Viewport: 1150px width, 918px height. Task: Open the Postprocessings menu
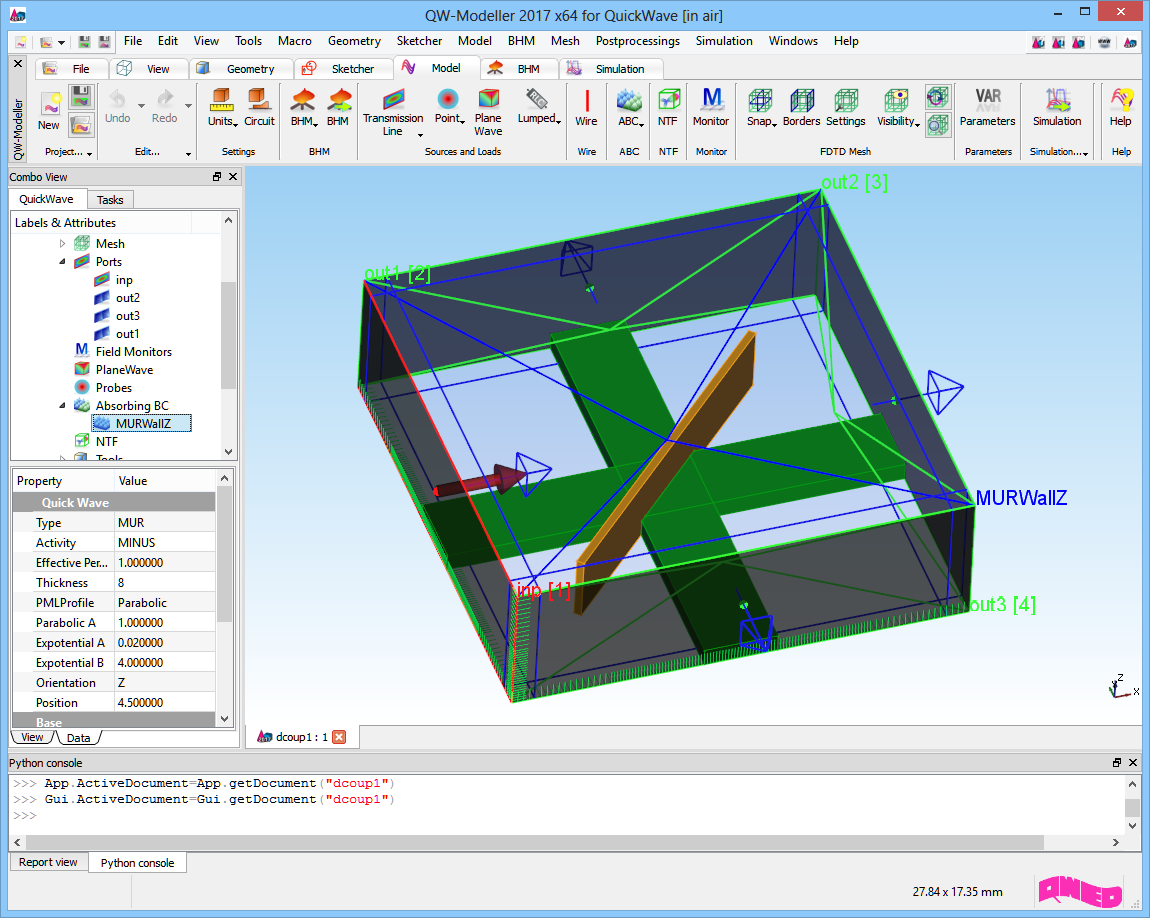point(637,41)
